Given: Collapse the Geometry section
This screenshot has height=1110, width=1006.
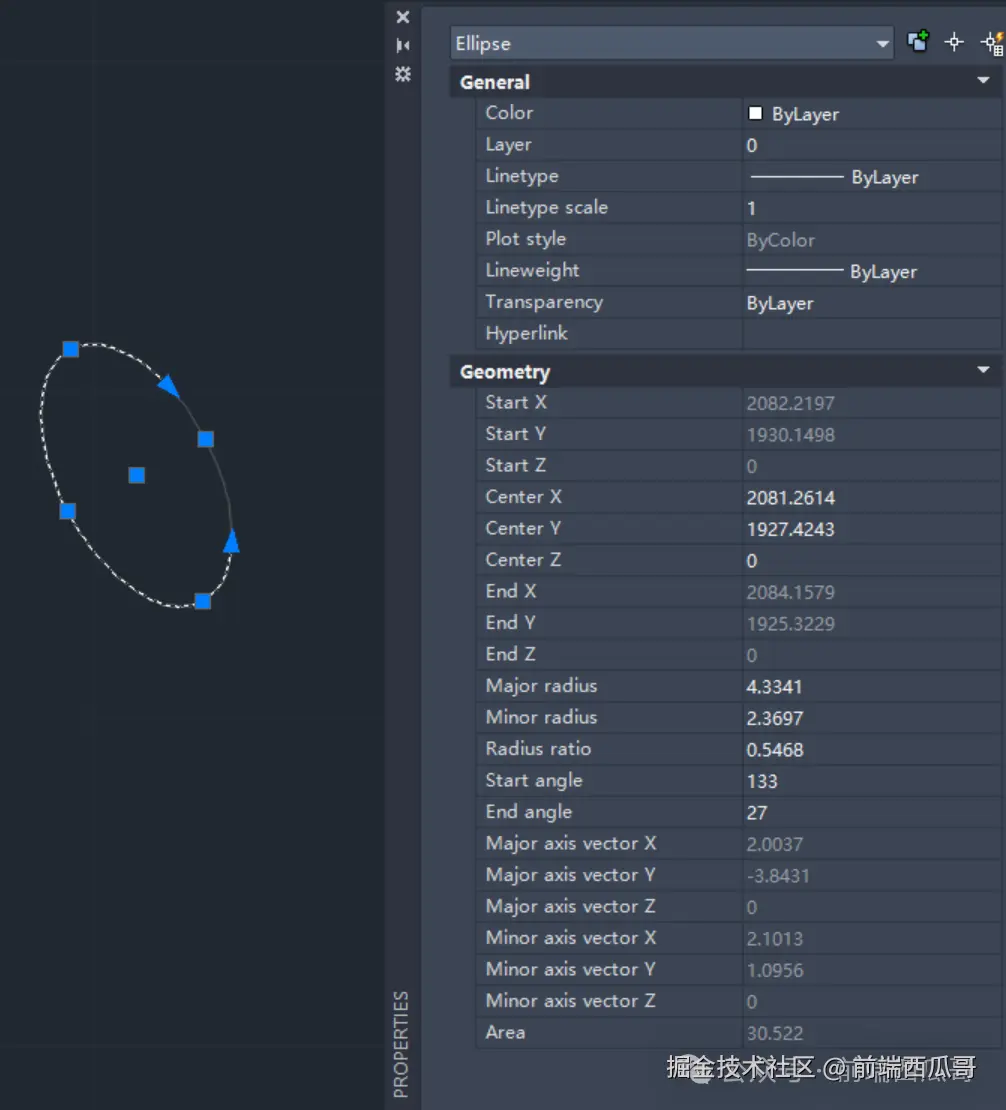Looking at the screenshot, I should 983,370.
